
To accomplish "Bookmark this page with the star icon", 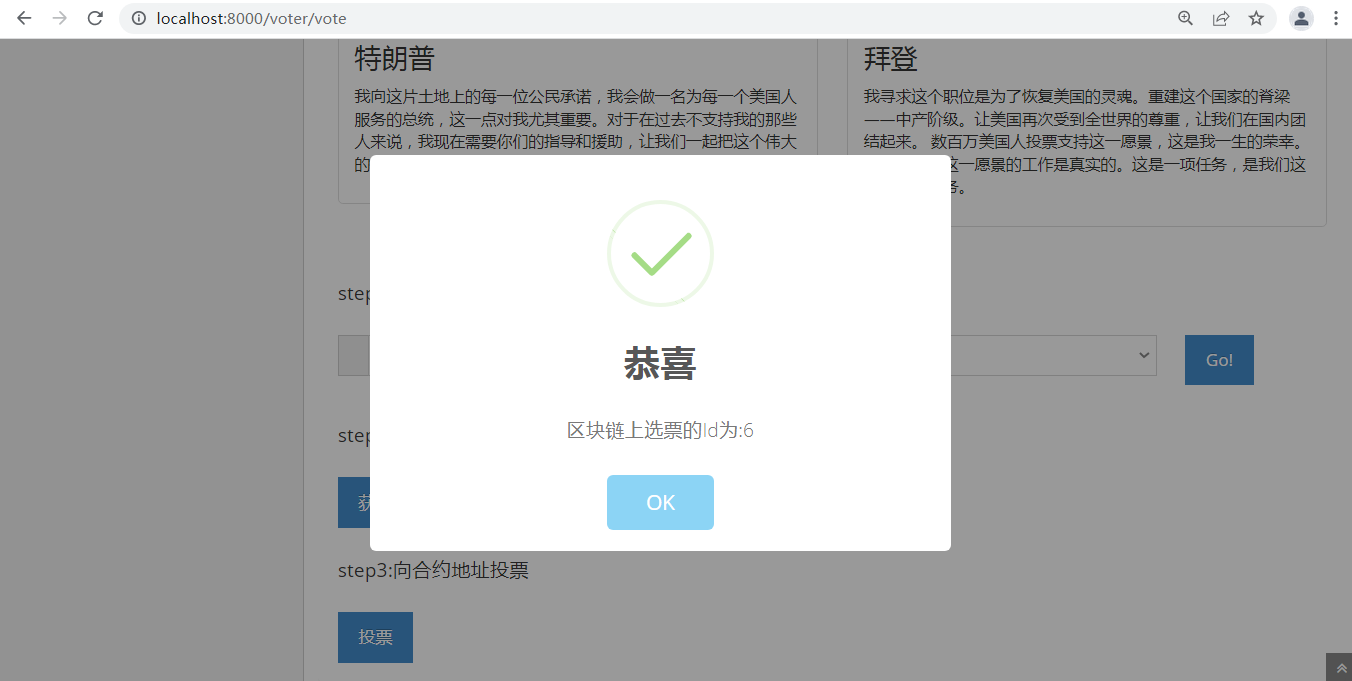I will tap(1256, 18).
